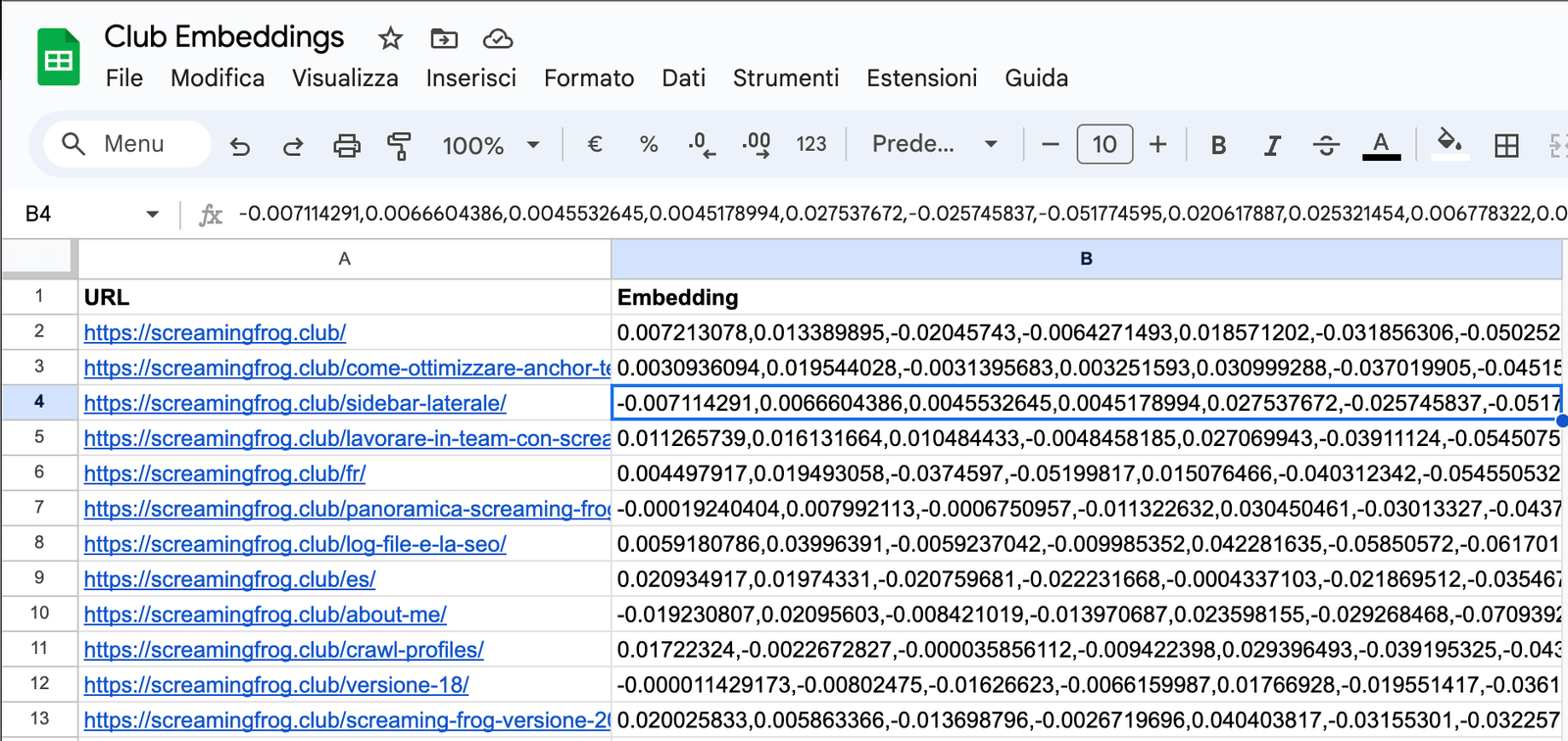
Task: Toggle bold formatting
Action: pos(1218,145)
